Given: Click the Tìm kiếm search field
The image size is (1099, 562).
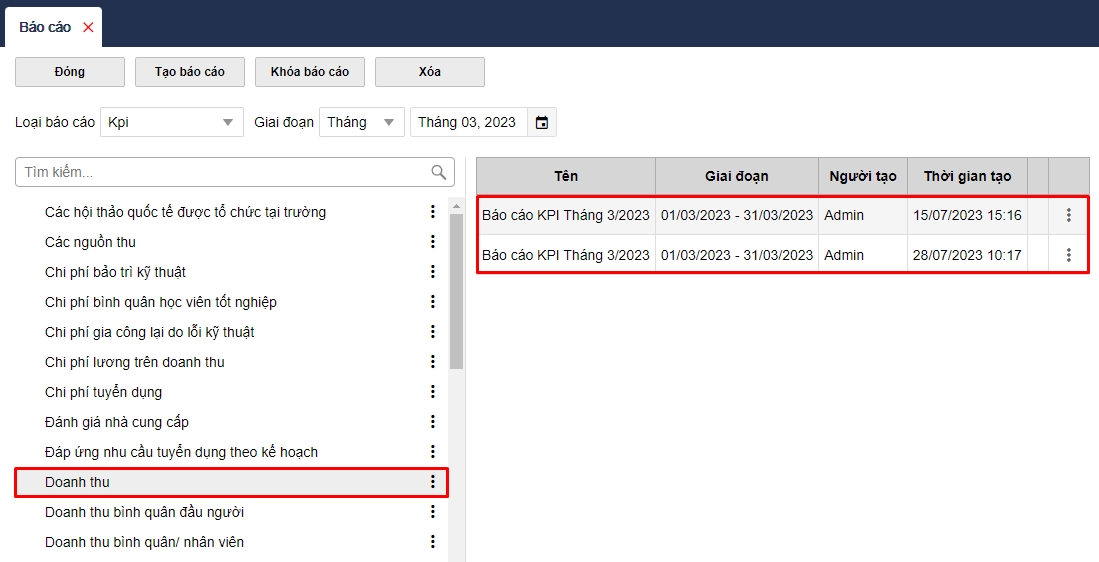Looking at the screenshot, I should [x=220, y=172].
